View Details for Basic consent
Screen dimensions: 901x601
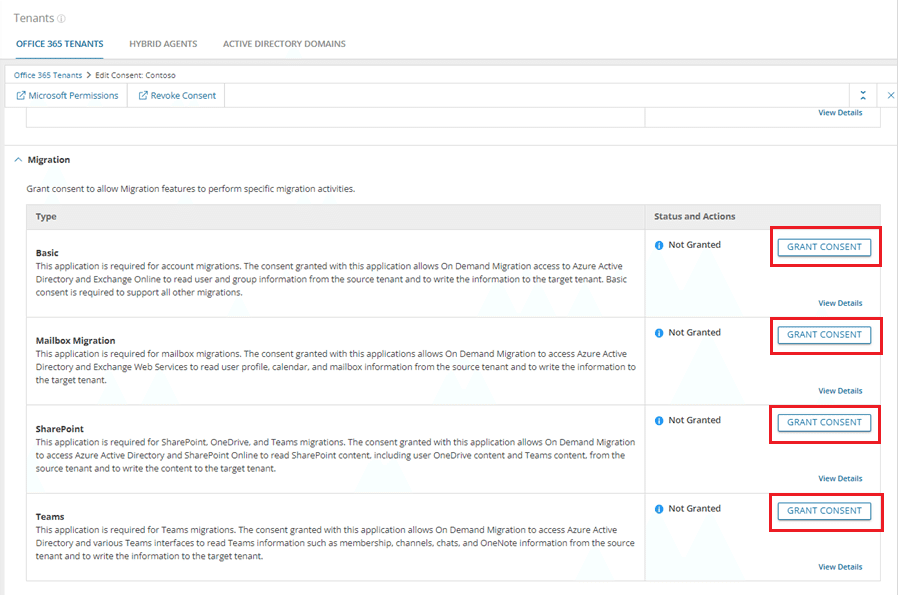click(840, 303)
